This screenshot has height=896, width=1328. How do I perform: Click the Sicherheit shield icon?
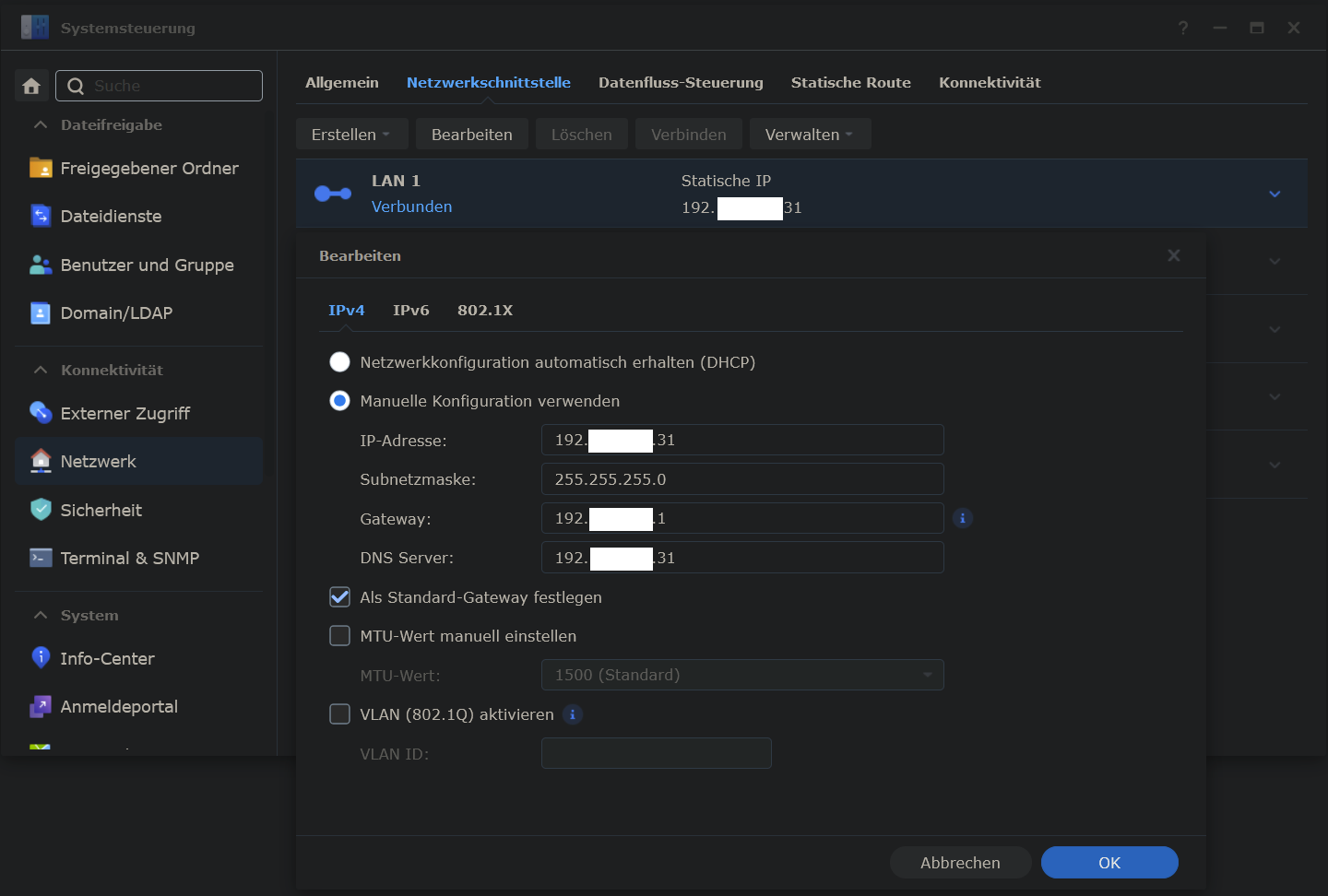point(41,510)
